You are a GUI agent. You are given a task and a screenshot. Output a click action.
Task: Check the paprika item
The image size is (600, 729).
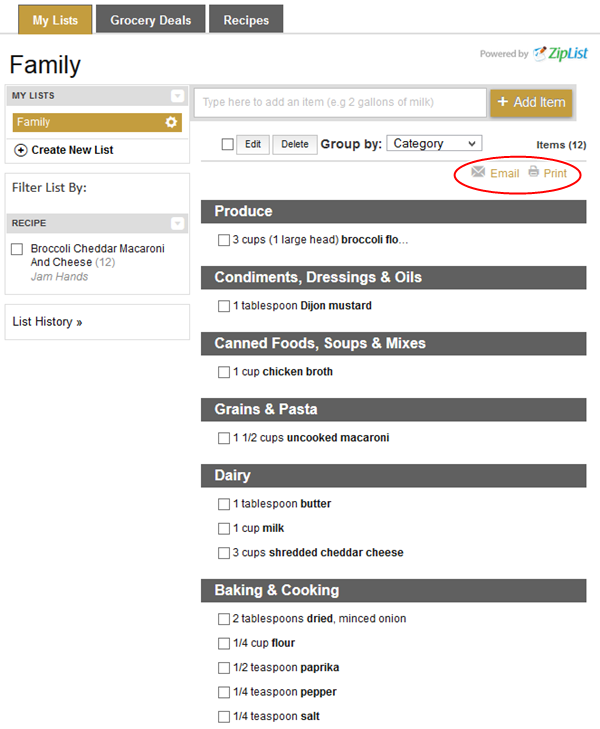pyautogui.click(x=224, y=668)
